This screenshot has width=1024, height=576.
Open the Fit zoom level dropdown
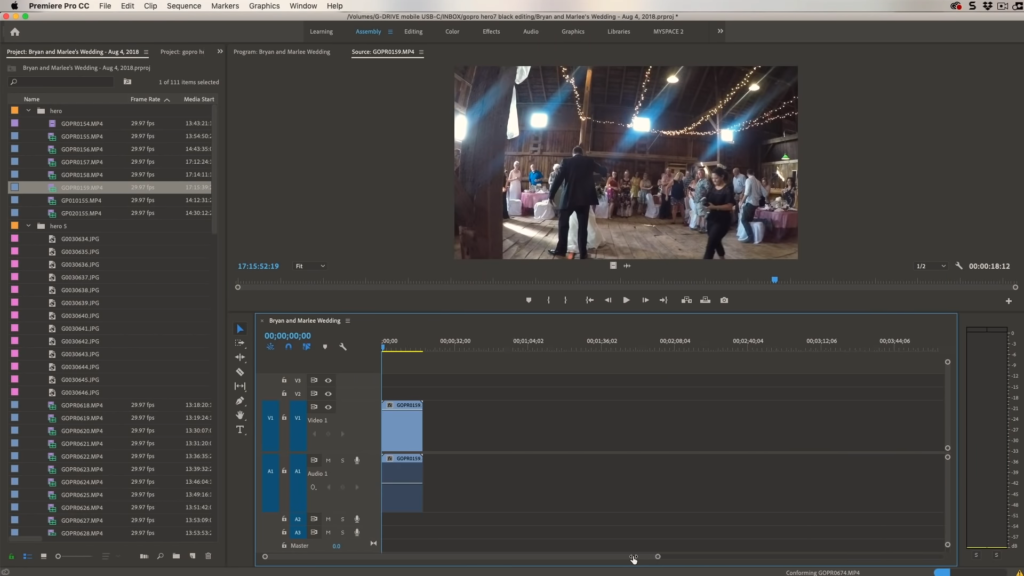tap(309, 266)
